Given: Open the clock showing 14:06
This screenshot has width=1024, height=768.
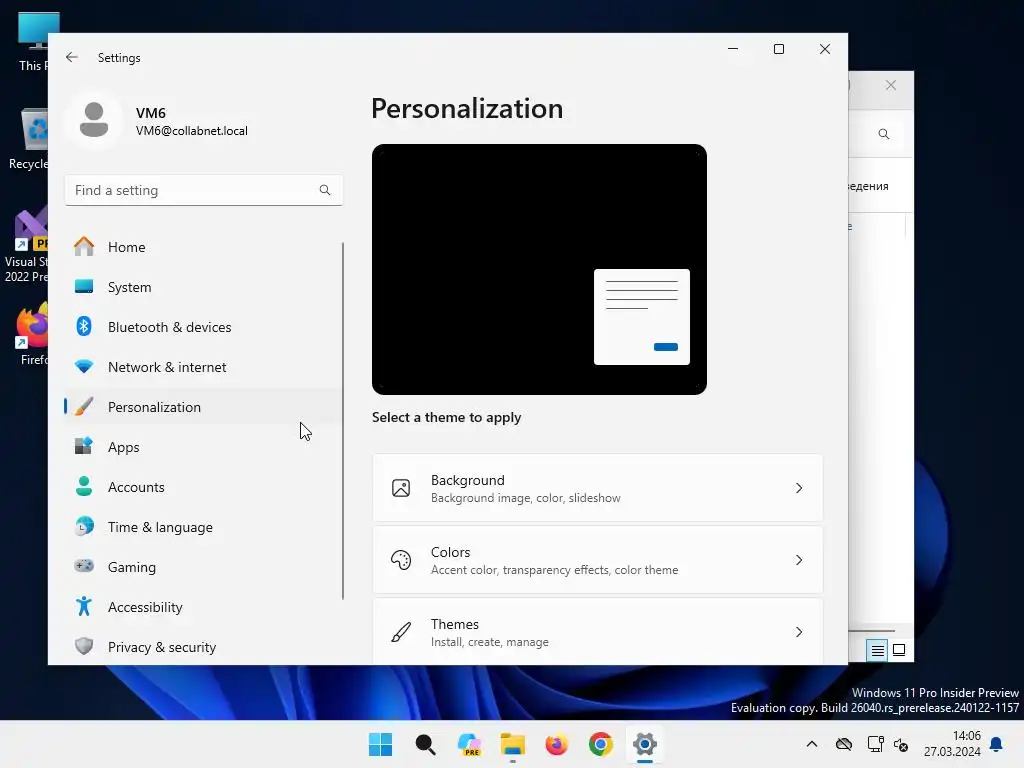Looking at the screenshot, I should [952, 744].
